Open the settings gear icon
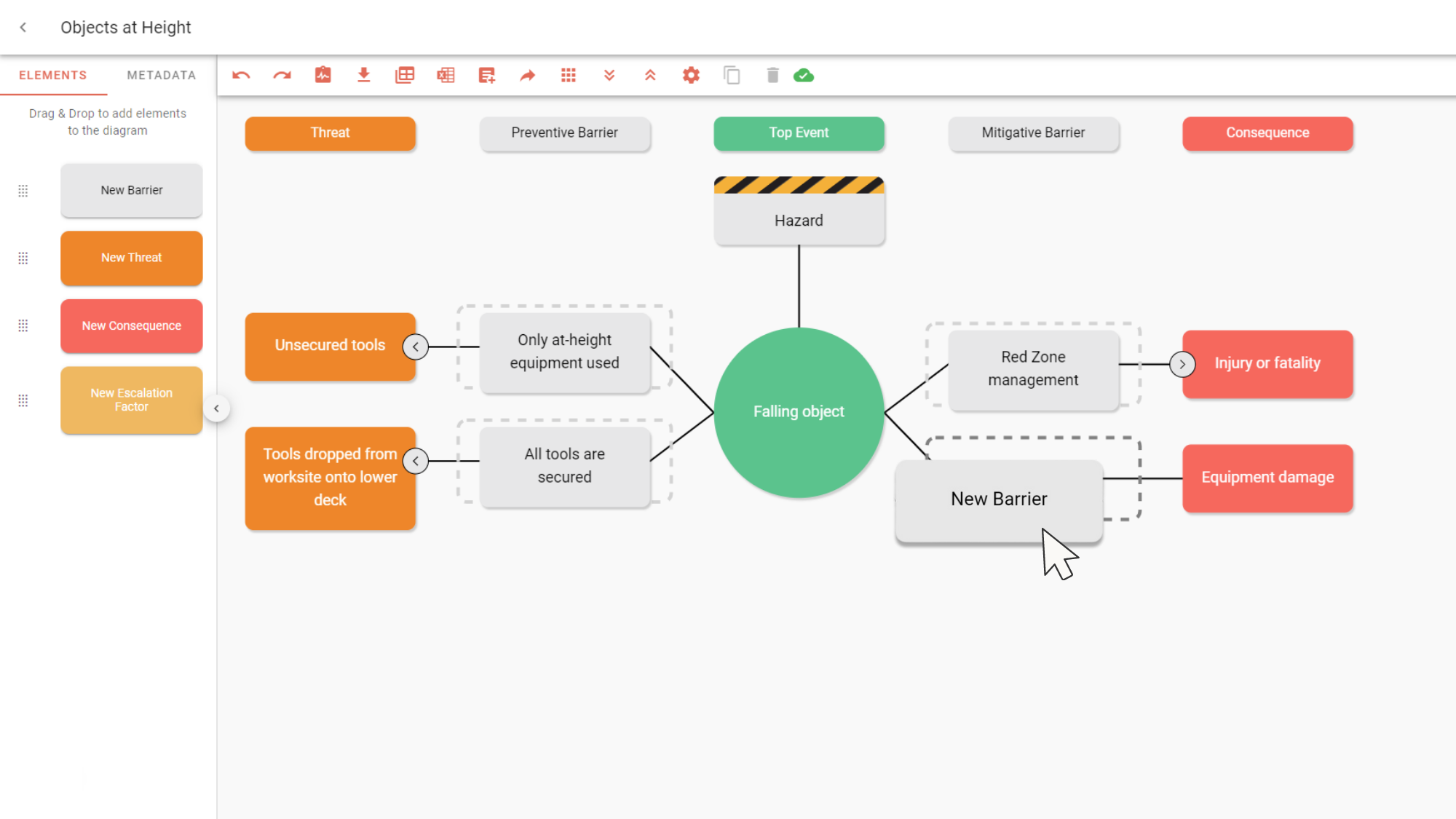 pyautogui.click(x=691, y=75)
